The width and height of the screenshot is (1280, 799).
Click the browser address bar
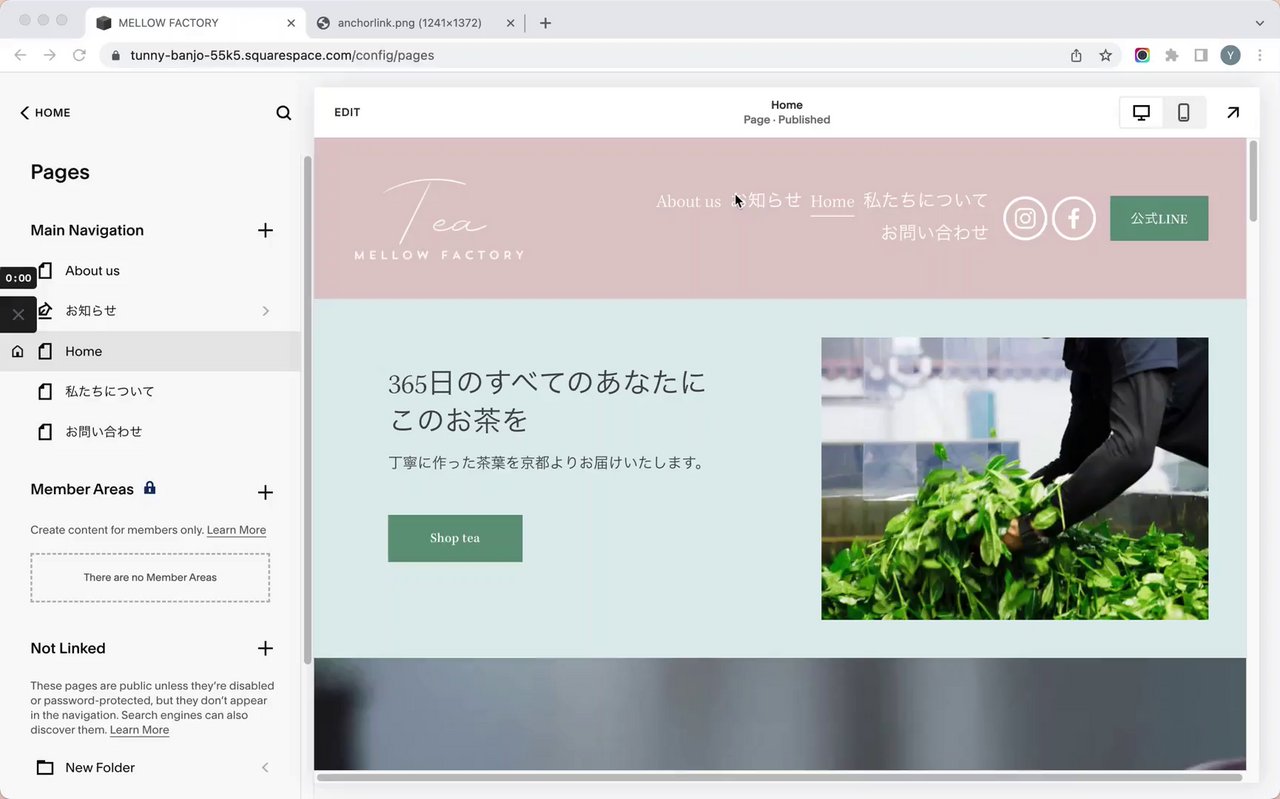(580, 55)
